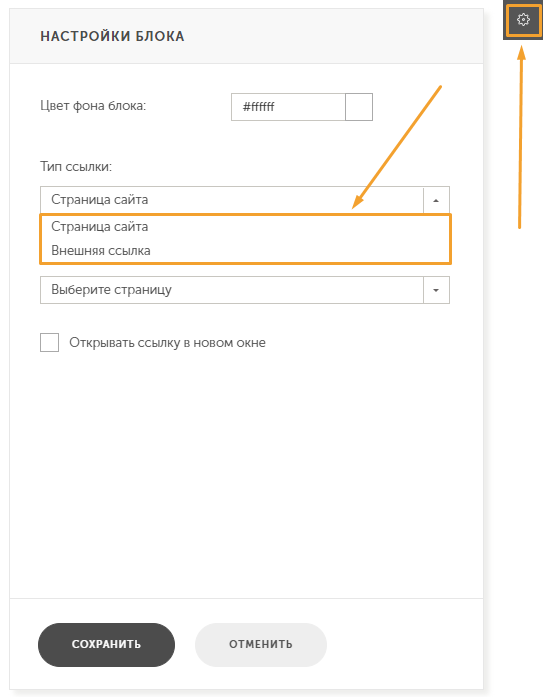Enable Открывать ссылку в новом окне checkbox
Viewport: 543px width, 697px height.
49,343
